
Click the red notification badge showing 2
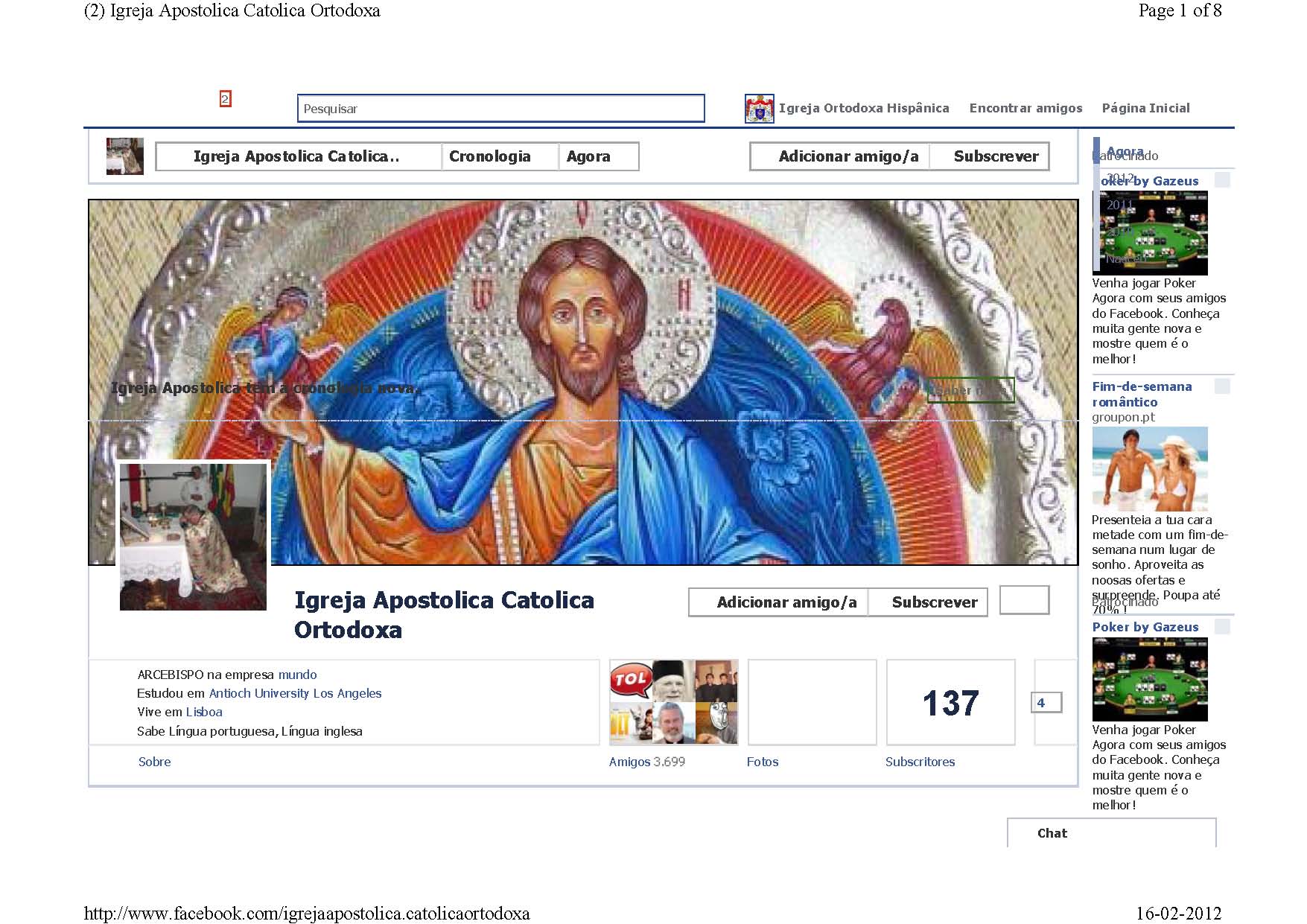(225, 99)
